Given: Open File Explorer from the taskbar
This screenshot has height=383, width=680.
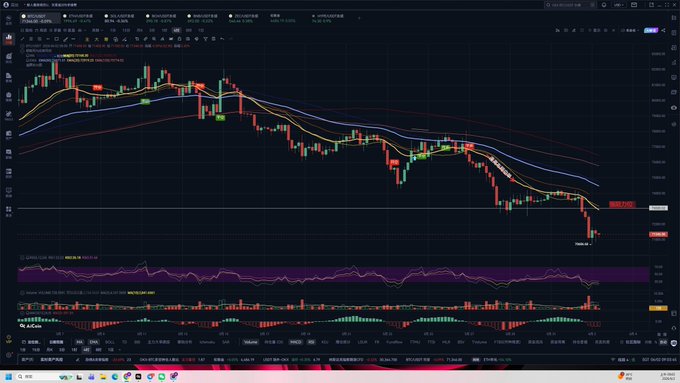Looking at the screenshot, I should [103, 376].
